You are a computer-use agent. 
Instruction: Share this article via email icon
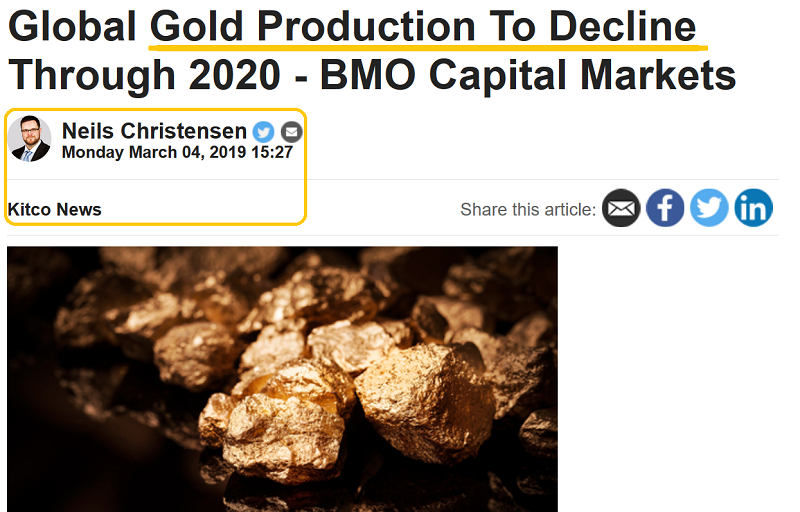tap(621, 208)
